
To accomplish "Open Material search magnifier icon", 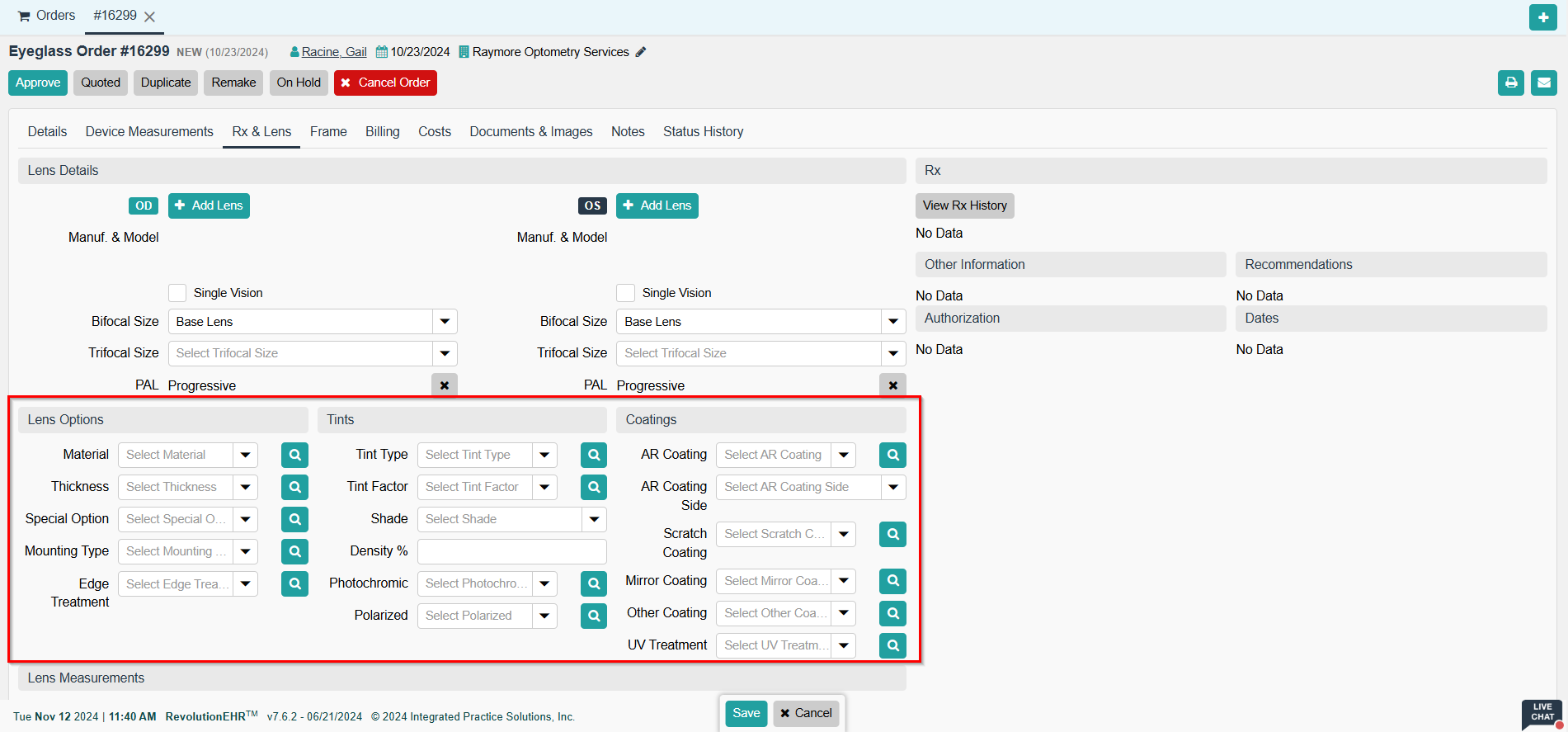I will (294, 455).
